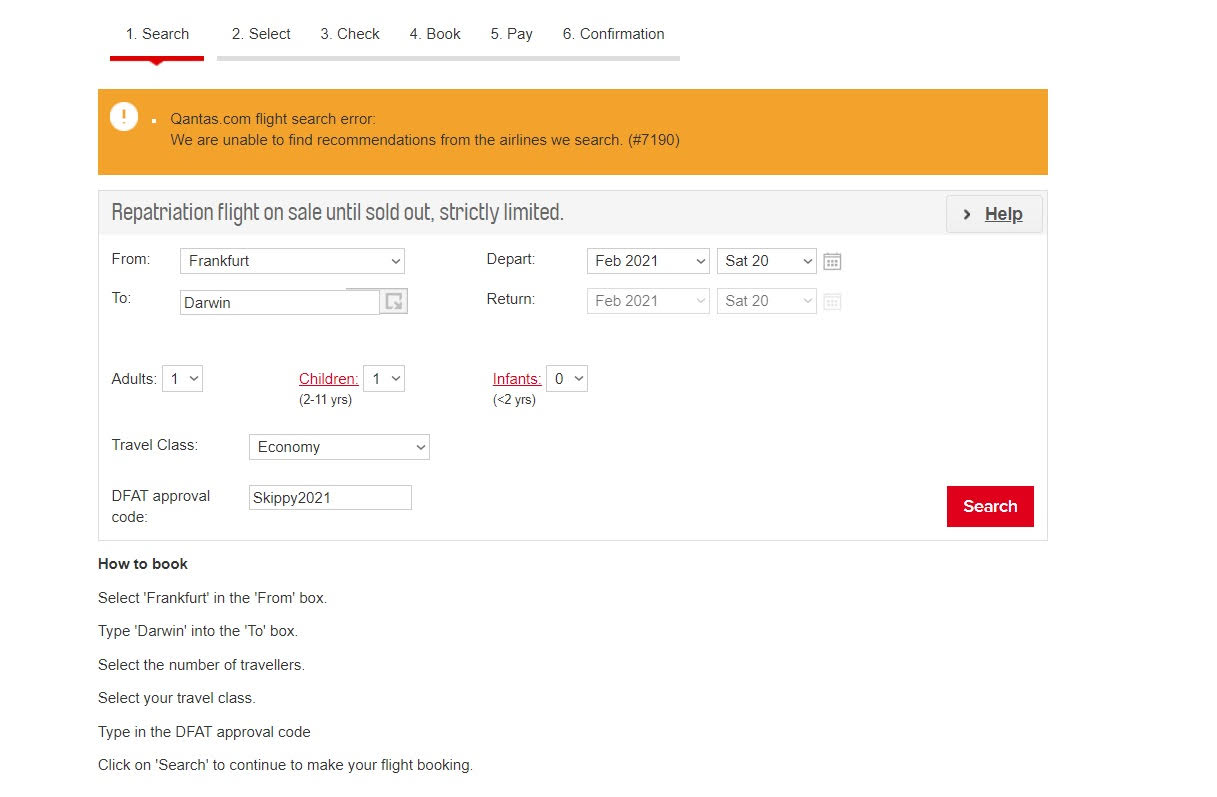Expand the From airport dropdown showing Frankfurt
Screen dimensions: 1217x797
point(292,261)
